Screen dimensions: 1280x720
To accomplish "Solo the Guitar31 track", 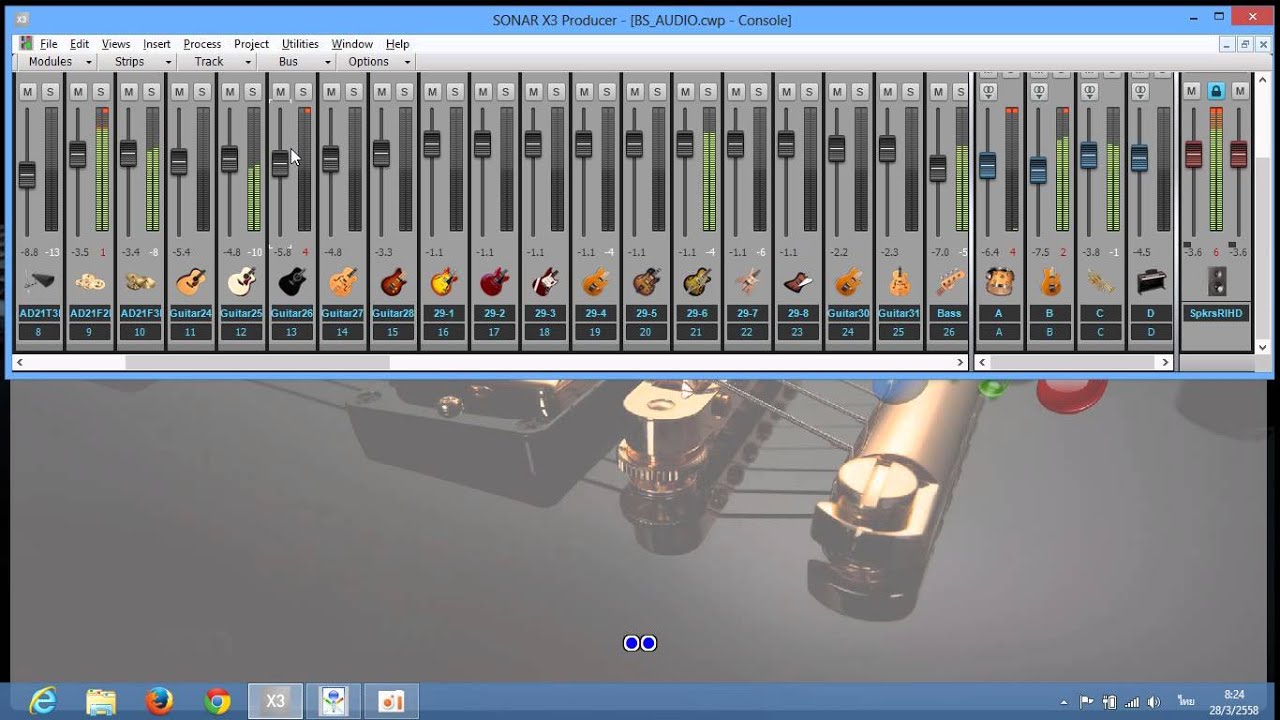I will [x=910, y=92].
